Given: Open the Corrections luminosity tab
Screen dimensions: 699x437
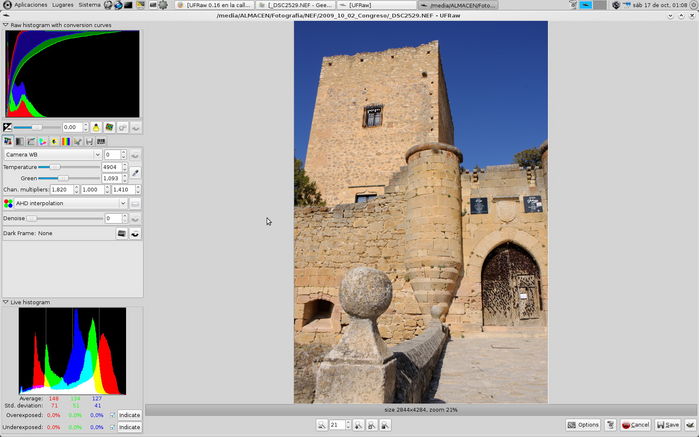Looking at the screenshot, I should tap(54, 141).
